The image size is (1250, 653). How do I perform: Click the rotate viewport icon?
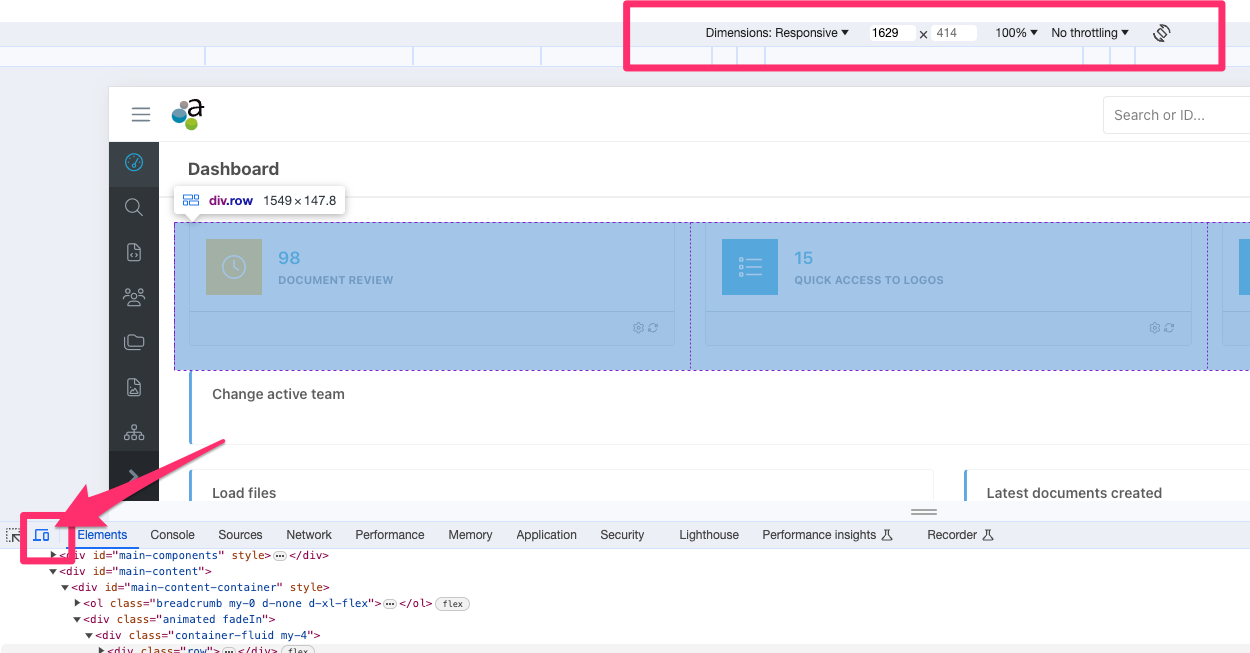pos(1161,33)
